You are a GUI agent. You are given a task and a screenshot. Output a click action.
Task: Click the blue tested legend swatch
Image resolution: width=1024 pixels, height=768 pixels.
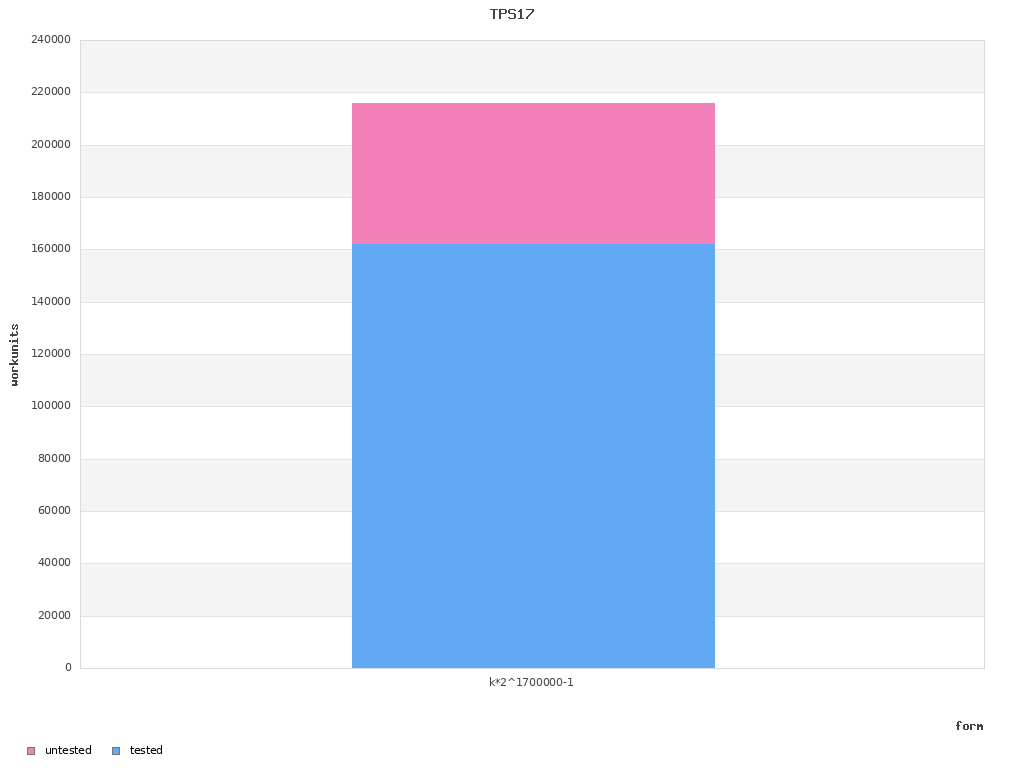pyautogui.click(x=116, y=751)
